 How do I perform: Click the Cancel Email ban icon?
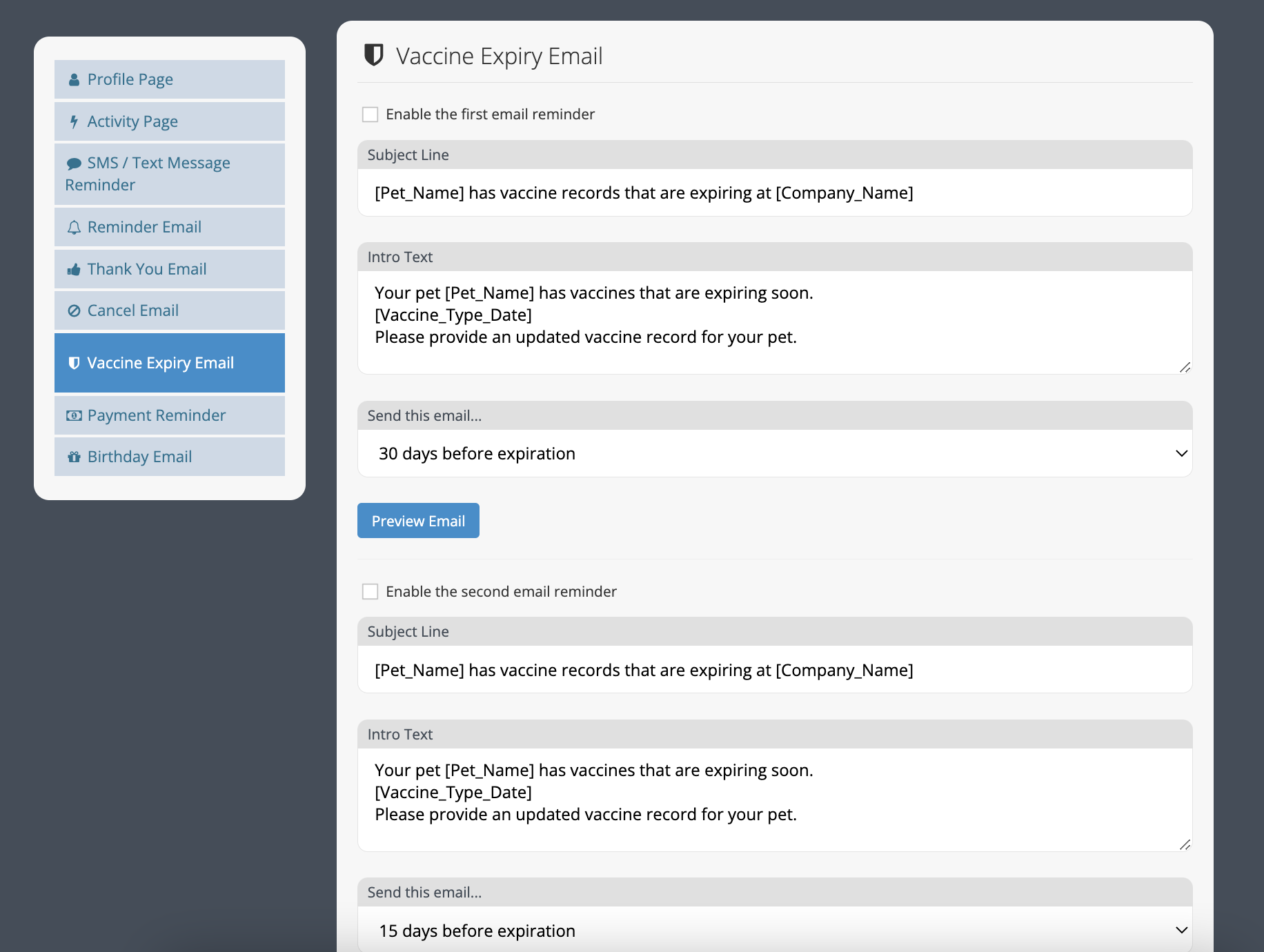tap(74, 311)
